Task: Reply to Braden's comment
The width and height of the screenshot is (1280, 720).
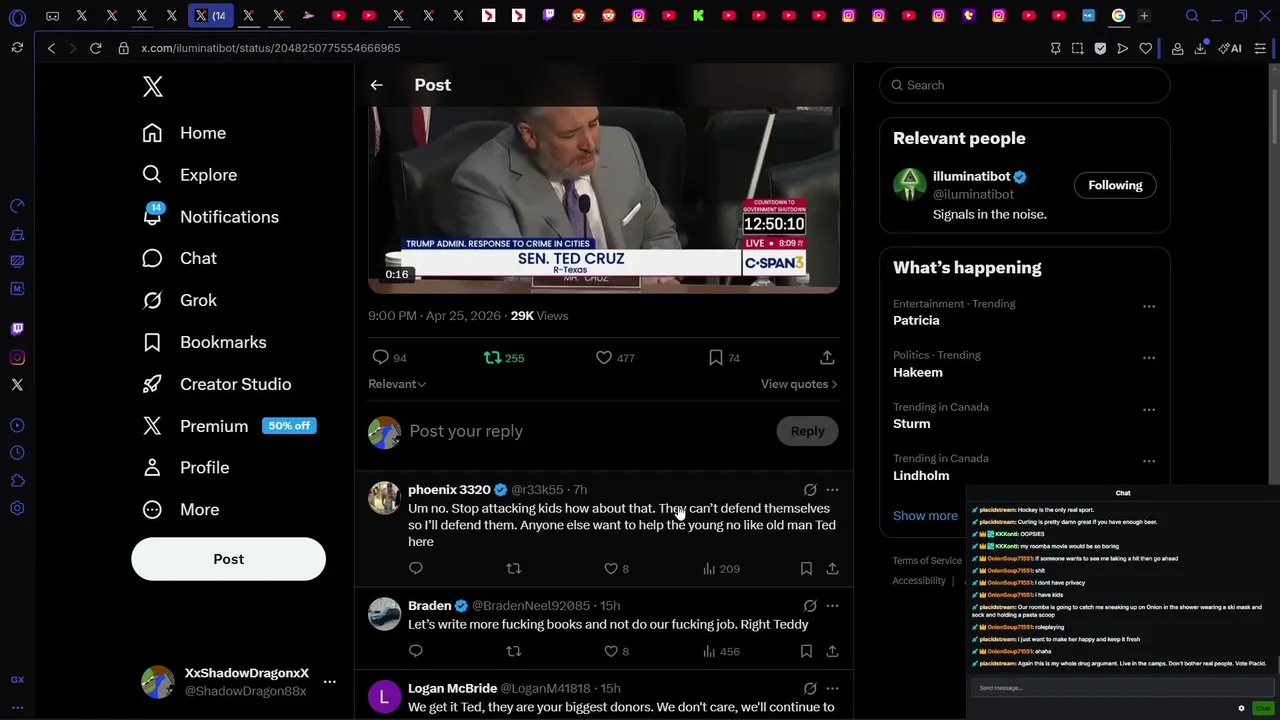Action: (416, 651)
